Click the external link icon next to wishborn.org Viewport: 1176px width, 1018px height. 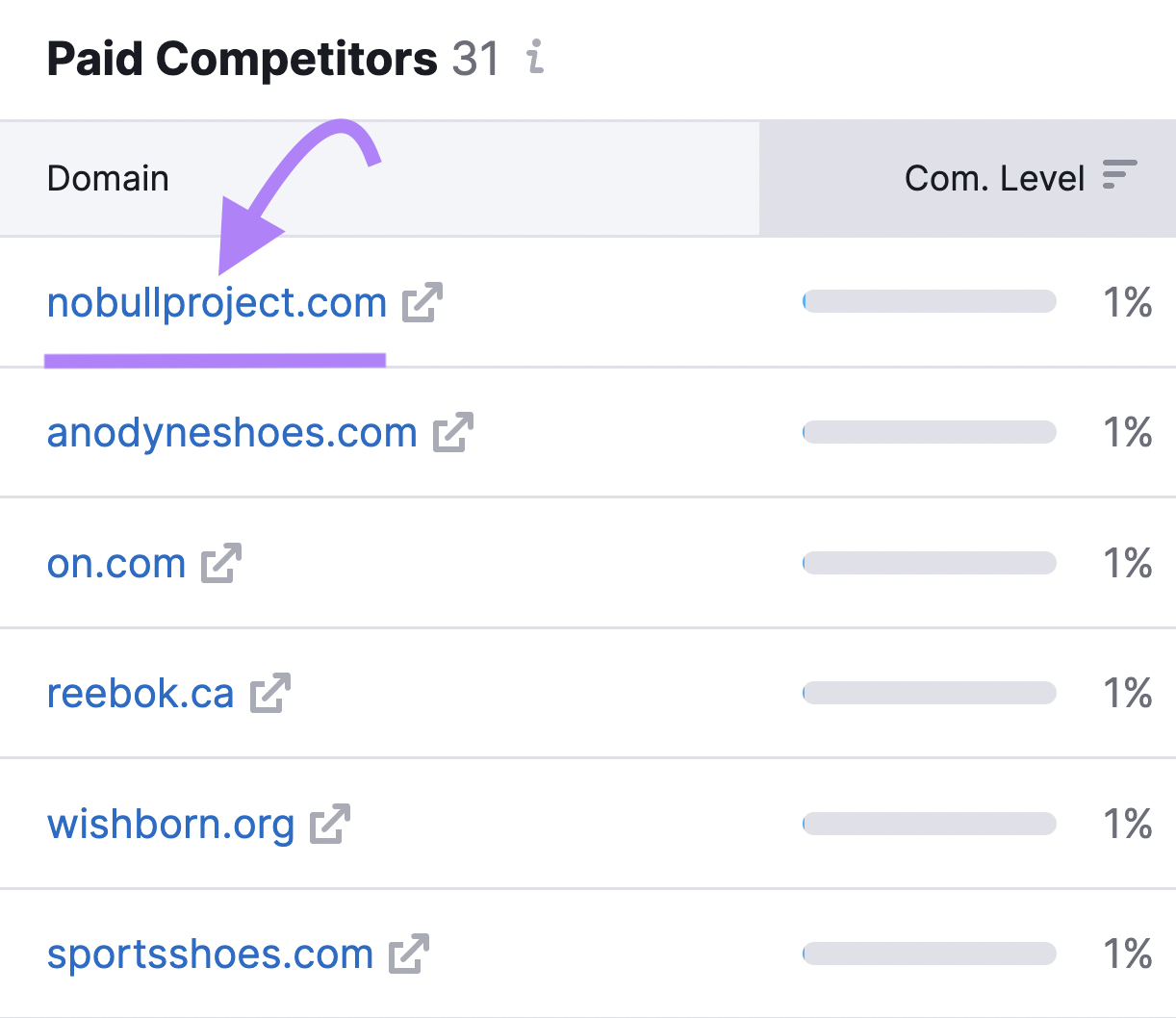click(x=331, y=824)
